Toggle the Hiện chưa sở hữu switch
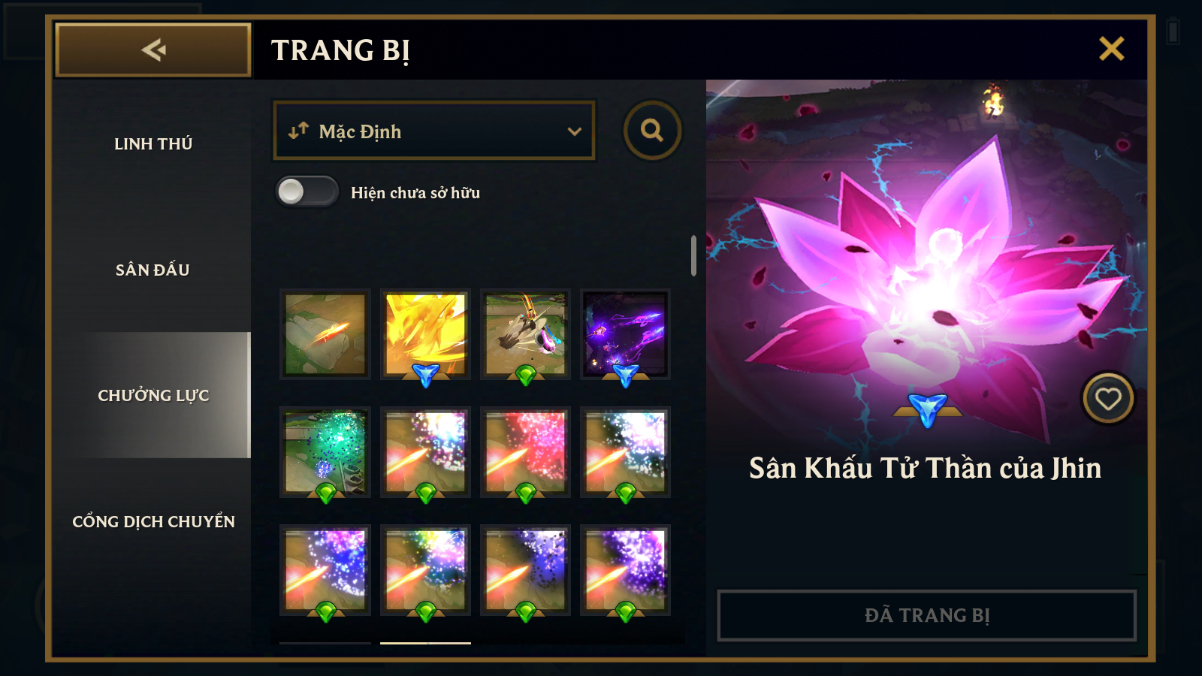The height and width of the screenshot is (676, 1202). [307, 192]
